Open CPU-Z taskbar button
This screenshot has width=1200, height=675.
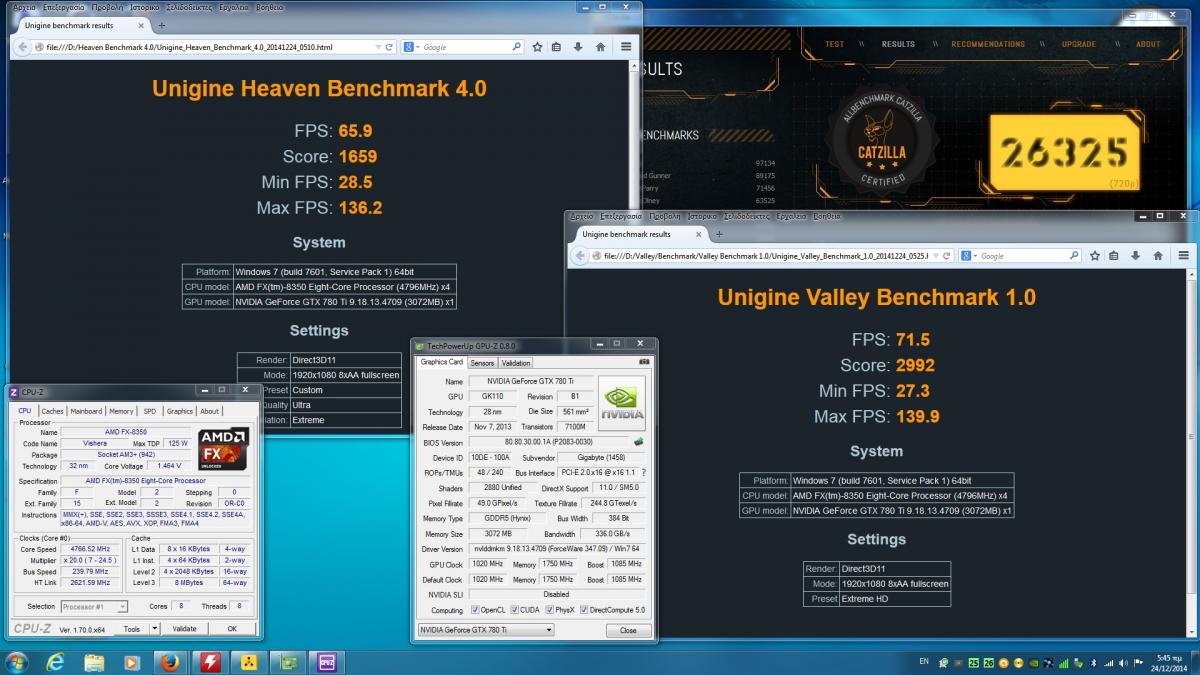tap(326, 662)
